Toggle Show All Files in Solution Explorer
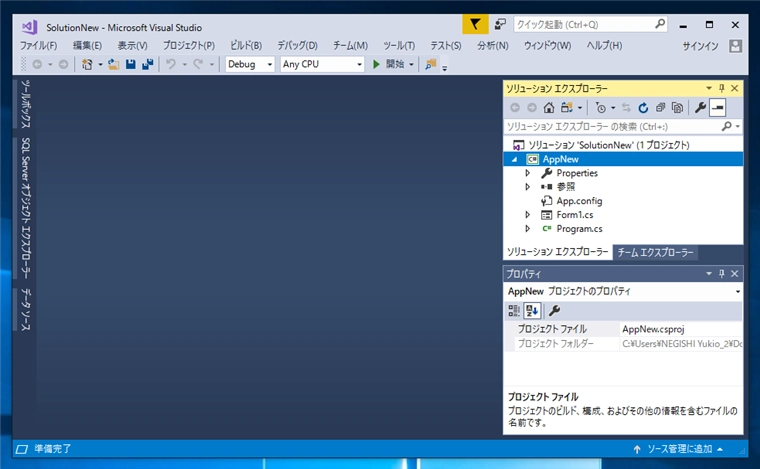The width and height of the screenshot is (760, 469). (x=678, y=108)
